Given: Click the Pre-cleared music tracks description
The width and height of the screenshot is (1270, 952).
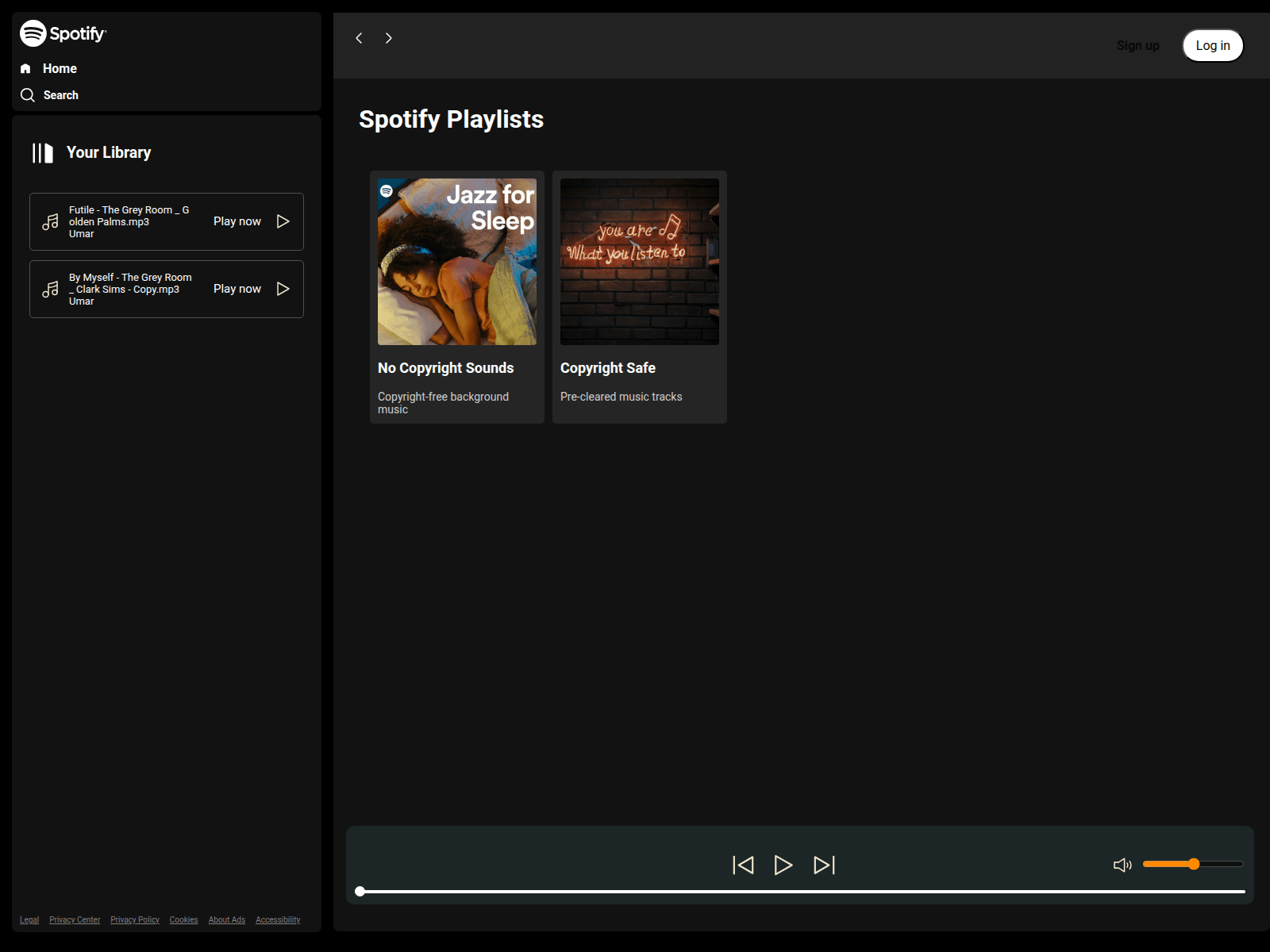Looking at the screenshot, I should click(622, 397).
